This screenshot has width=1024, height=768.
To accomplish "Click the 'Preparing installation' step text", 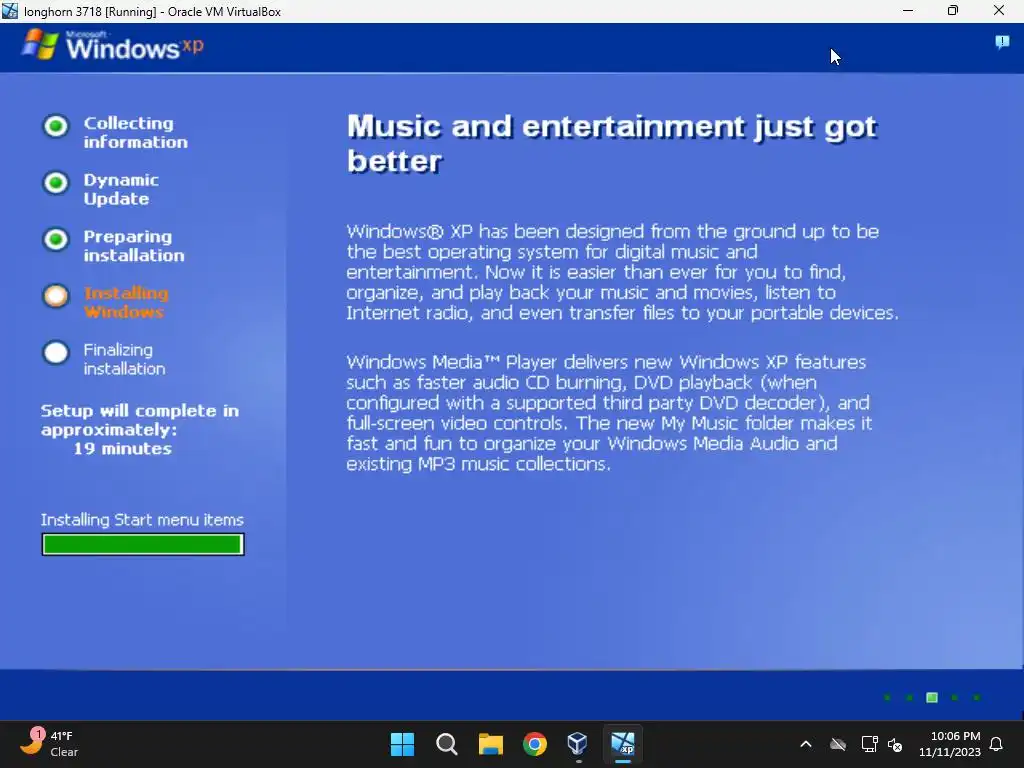I will coord(134,246).
